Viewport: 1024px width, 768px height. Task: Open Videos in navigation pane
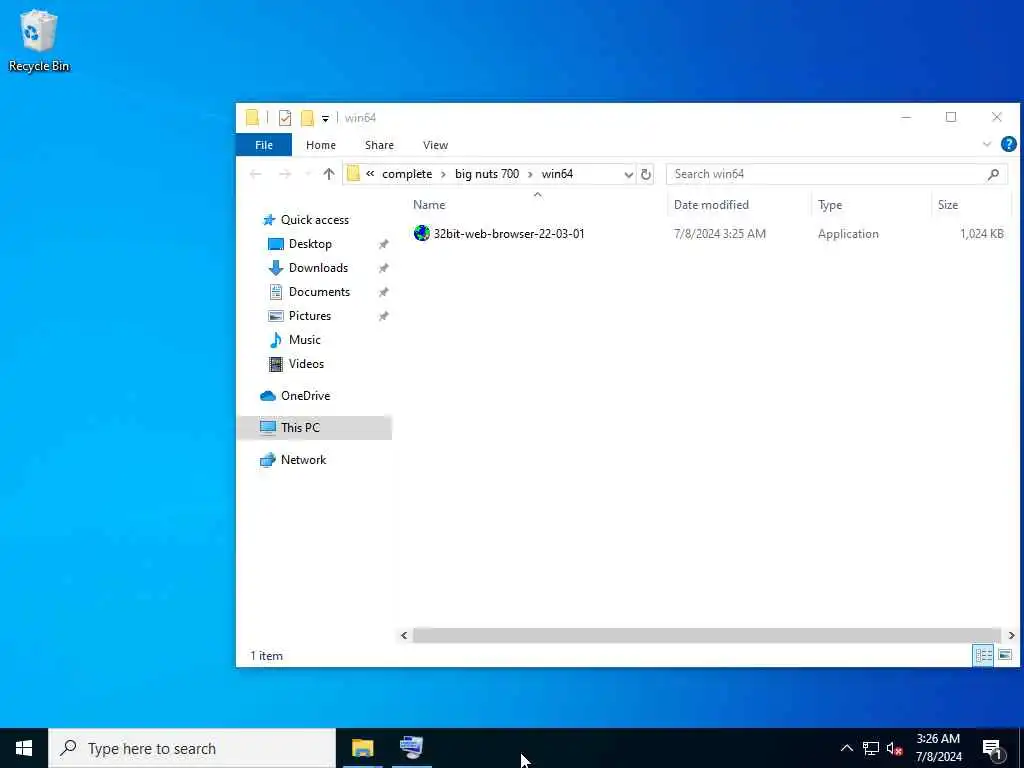coord(306,364)
